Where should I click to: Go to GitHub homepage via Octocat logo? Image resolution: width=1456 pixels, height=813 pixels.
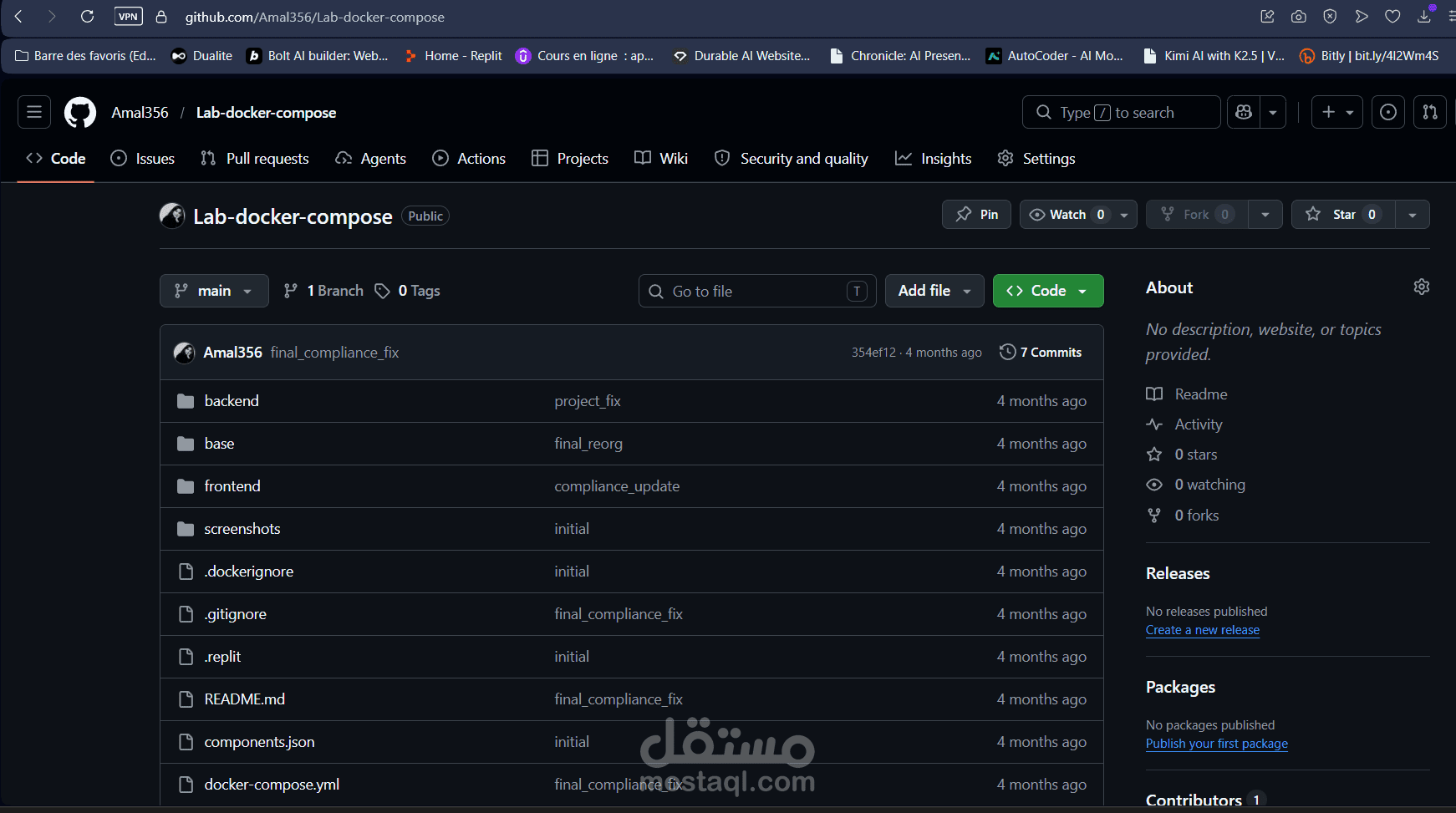[80, 112]
